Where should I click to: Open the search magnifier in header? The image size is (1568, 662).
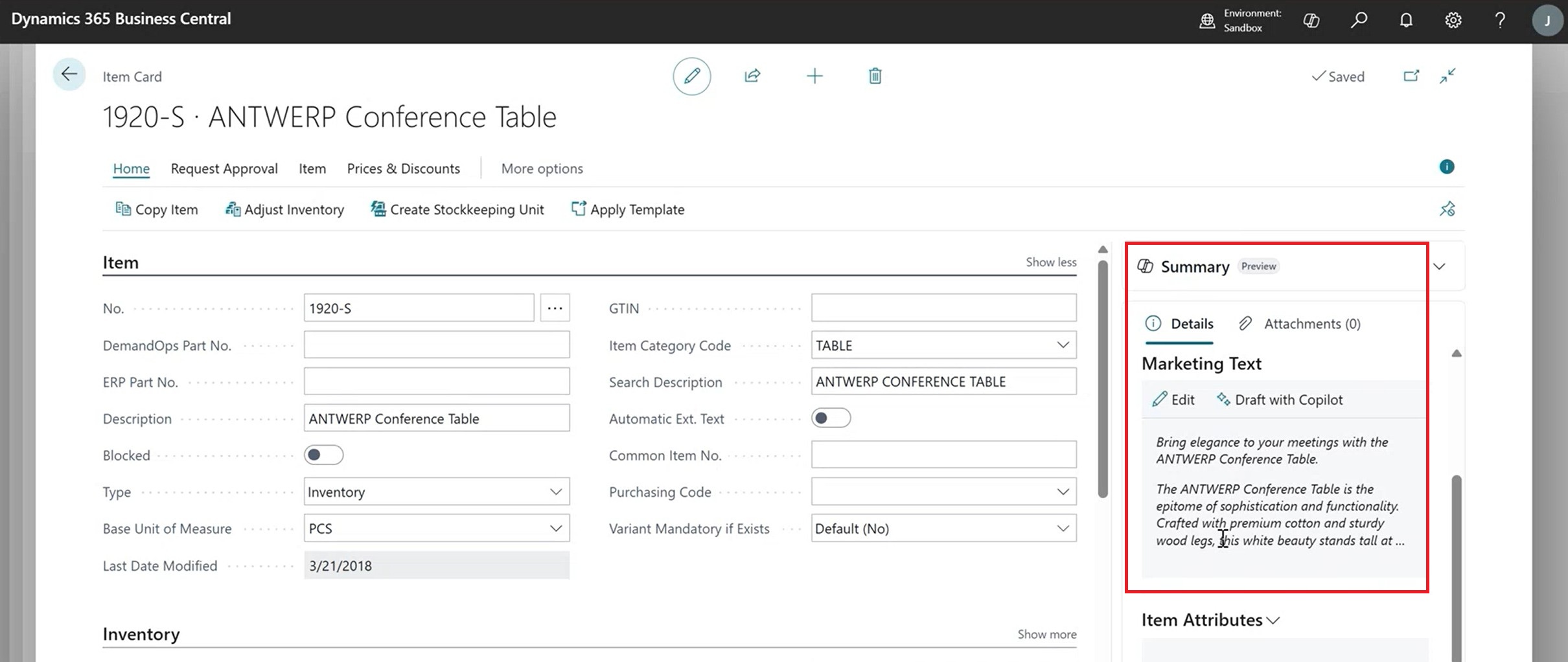pos(1359,20)
